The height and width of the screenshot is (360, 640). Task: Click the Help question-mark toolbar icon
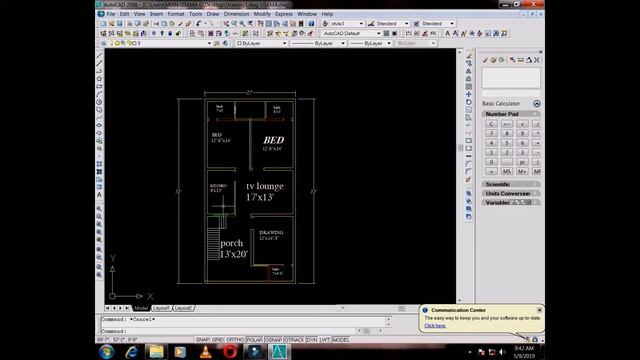(x=311, y=24)
